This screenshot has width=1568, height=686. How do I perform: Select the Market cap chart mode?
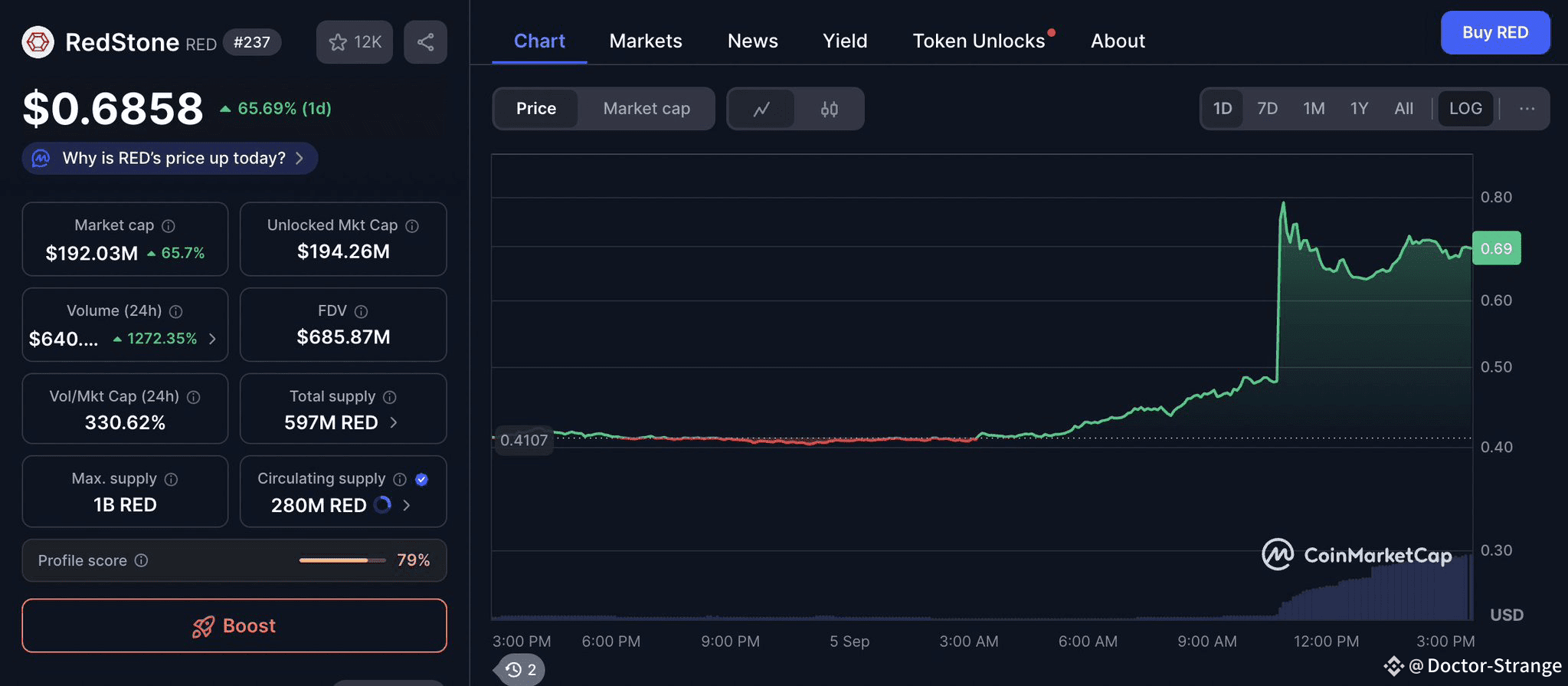point(647,109)
